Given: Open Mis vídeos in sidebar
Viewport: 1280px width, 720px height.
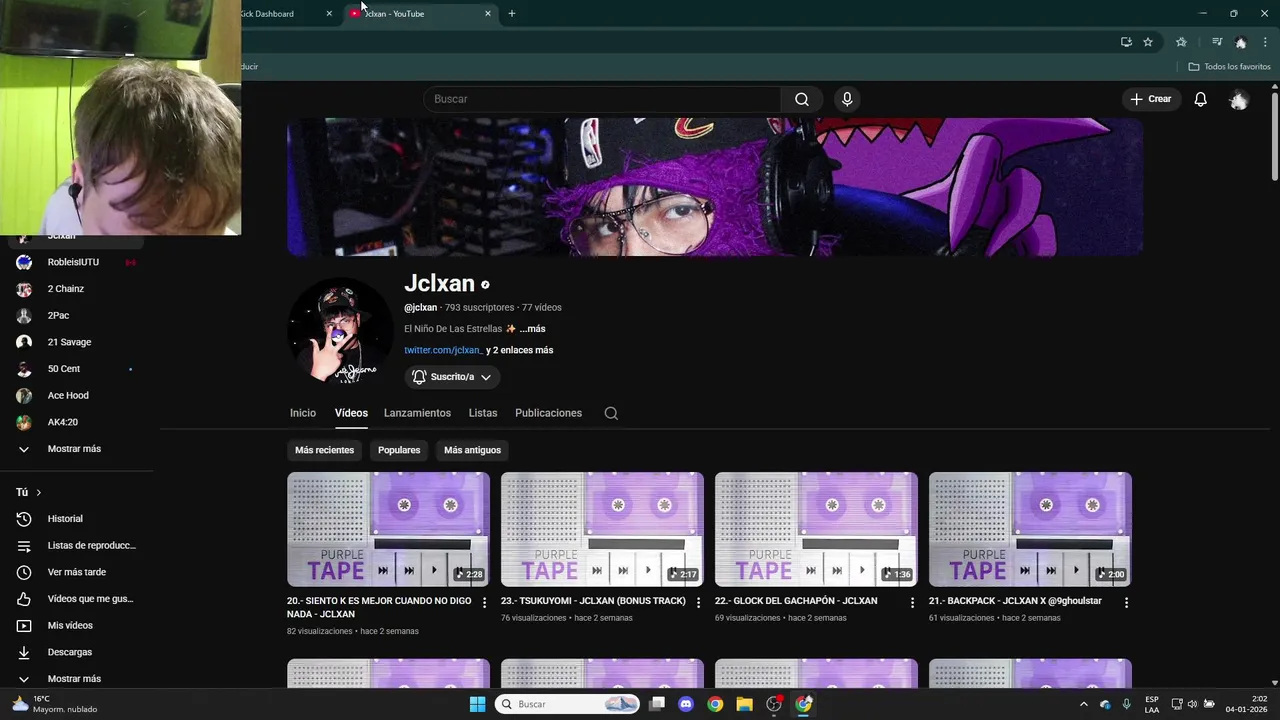Looking at the screenshot, I should [x=76, y=625].
